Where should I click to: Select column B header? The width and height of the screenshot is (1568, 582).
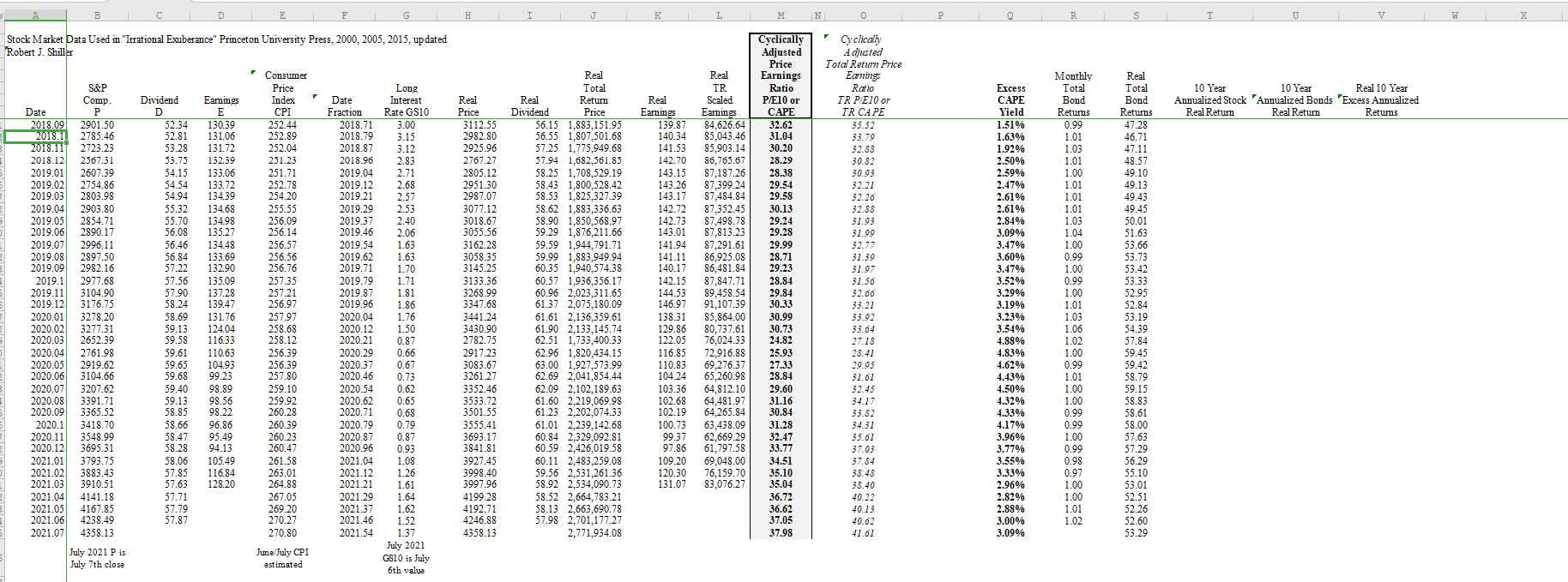(97, 15)
